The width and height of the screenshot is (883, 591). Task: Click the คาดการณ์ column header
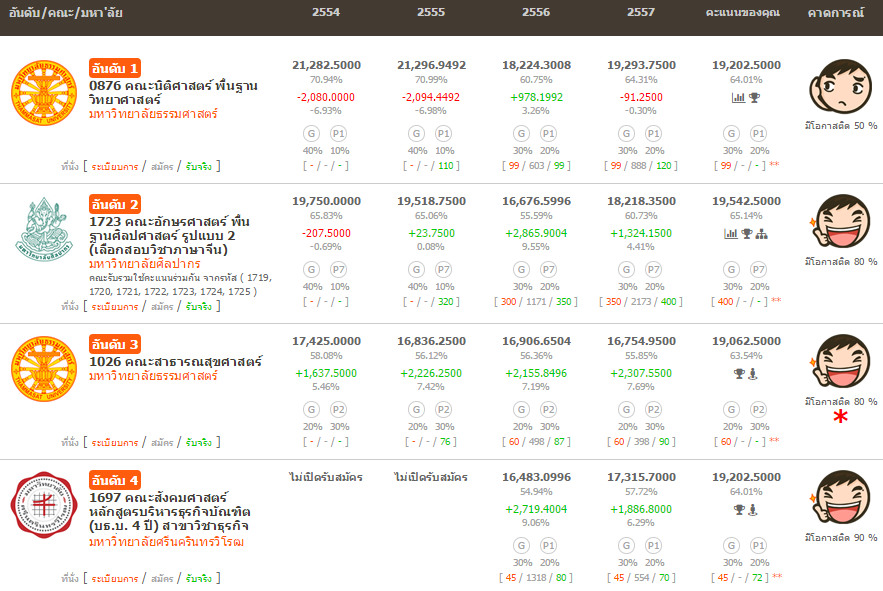pyautogui.click(x=836, y=12)
